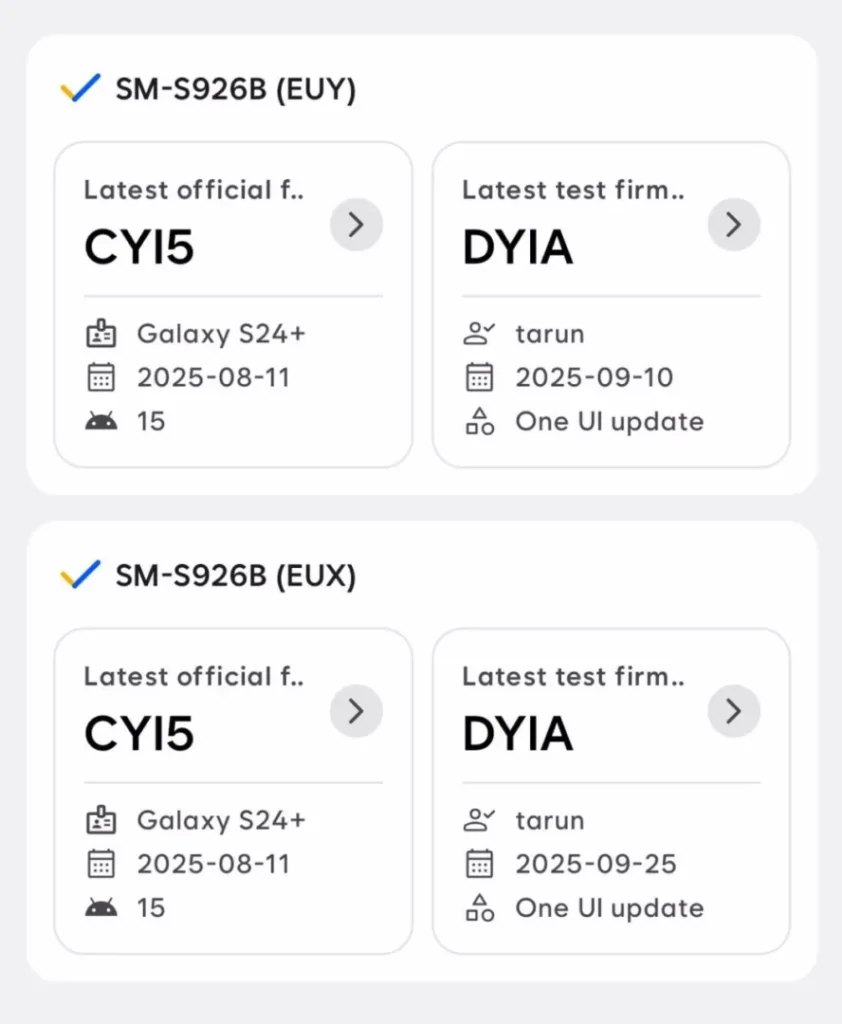The height and width of the screenshot is (1024, 842).
Task: Expand EUX latest official firmware chevron
Action: (356, 711)
